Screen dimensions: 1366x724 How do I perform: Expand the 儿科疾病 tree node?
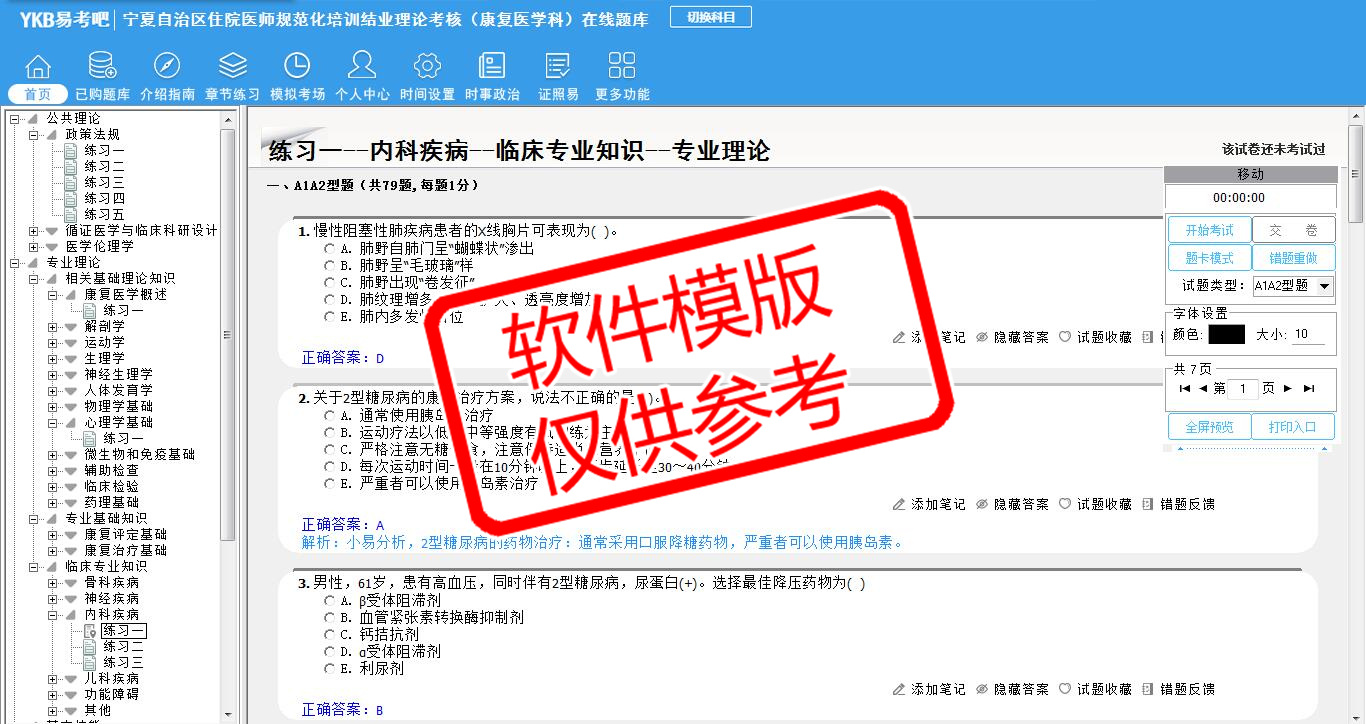tap(53, 678)
